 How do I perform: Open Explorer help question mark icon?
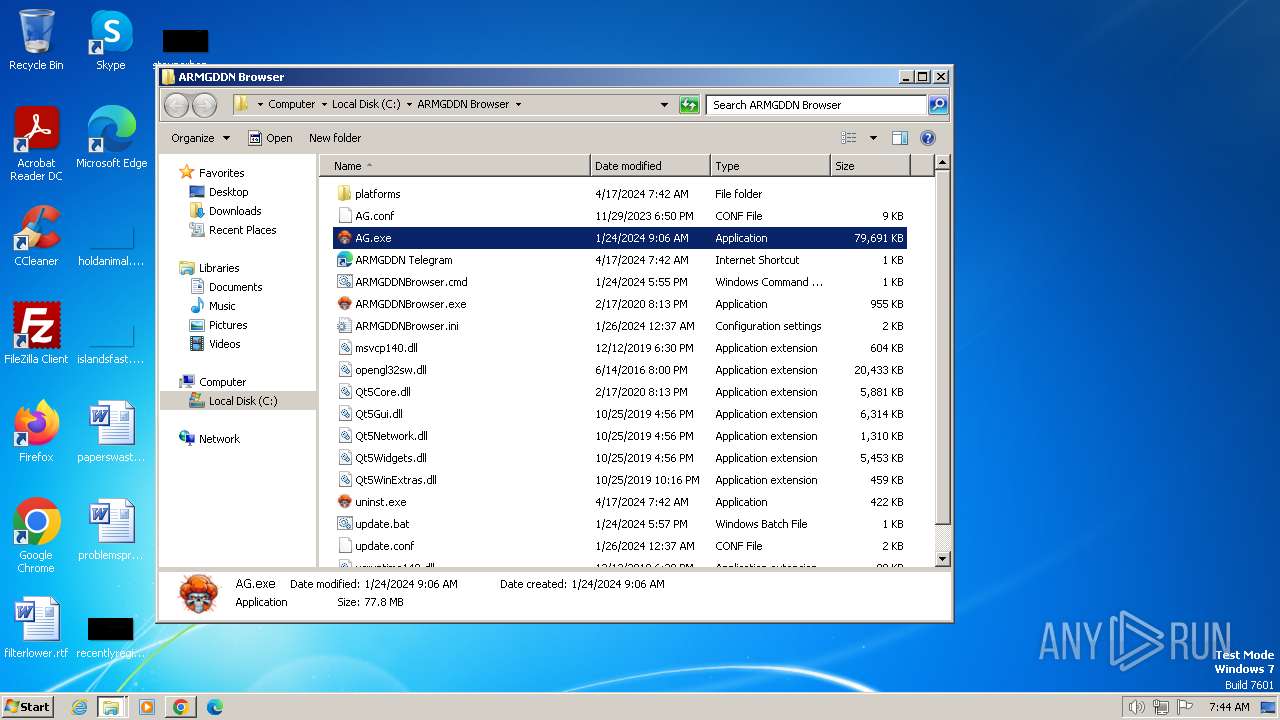[x=927, y=138]
